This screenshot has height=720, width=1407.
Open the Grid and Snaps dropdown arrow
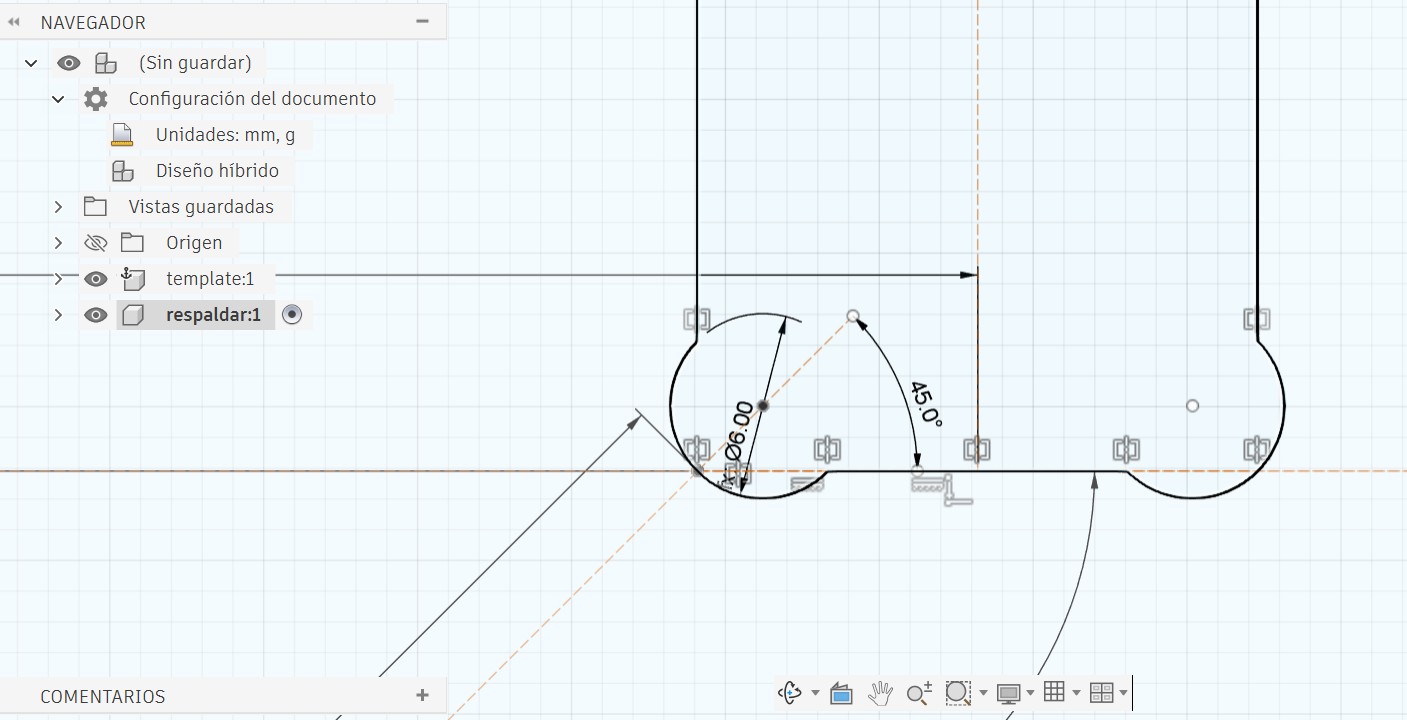pyautogui.click(x=1076, y=692)
